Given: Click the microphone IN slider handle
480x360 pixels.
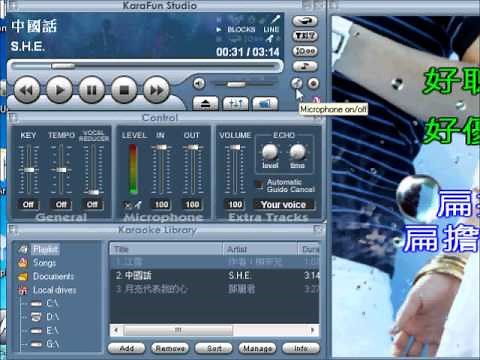Looking at the screenshot, I should tap(161, 147).
